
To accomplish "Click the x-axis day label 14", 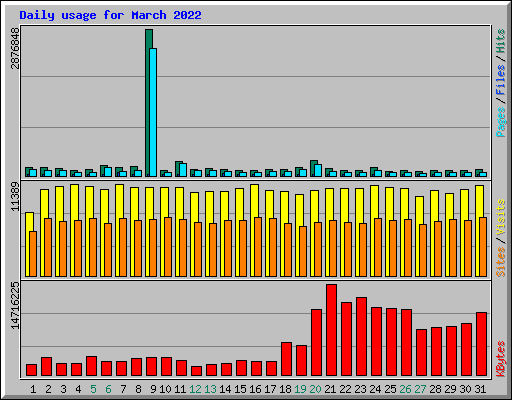I will pyautogui.click(x=225, y=389).
